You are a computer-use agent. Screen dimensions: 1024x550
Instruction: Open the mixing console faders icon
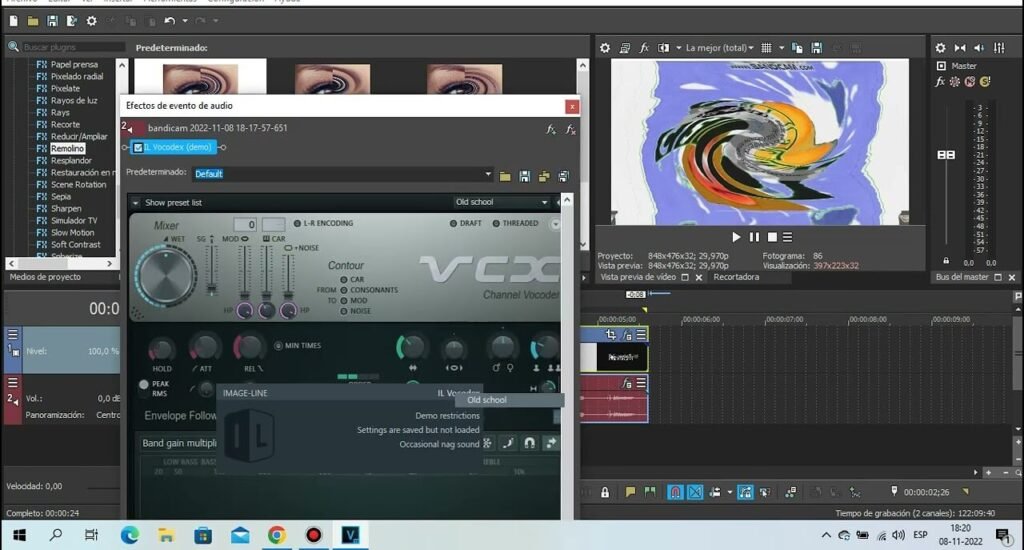[x=999, y=48]
